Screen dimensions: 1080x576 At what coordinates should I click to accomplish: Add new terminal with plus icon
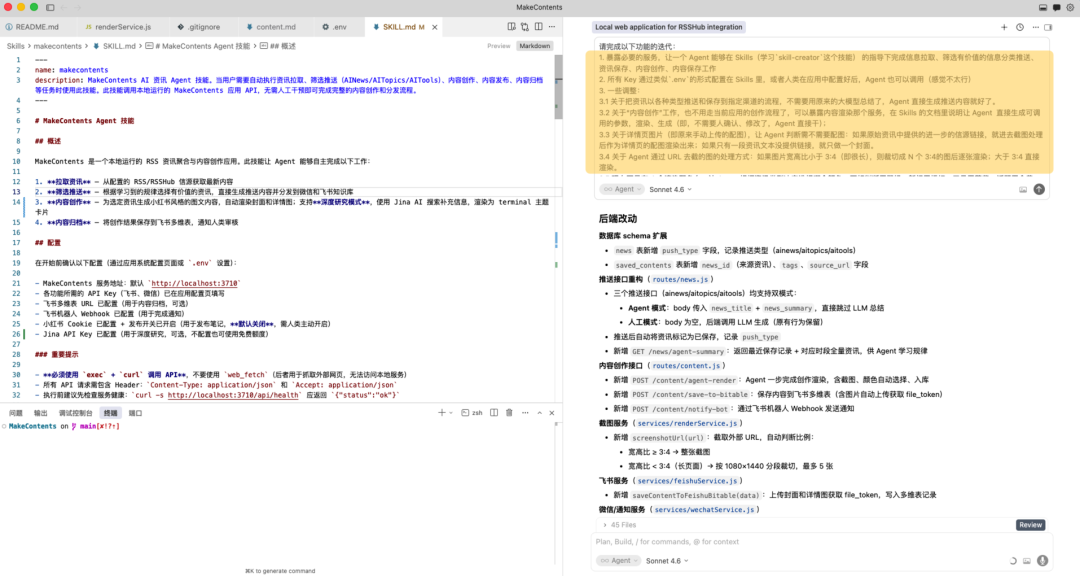coord(441,412)
